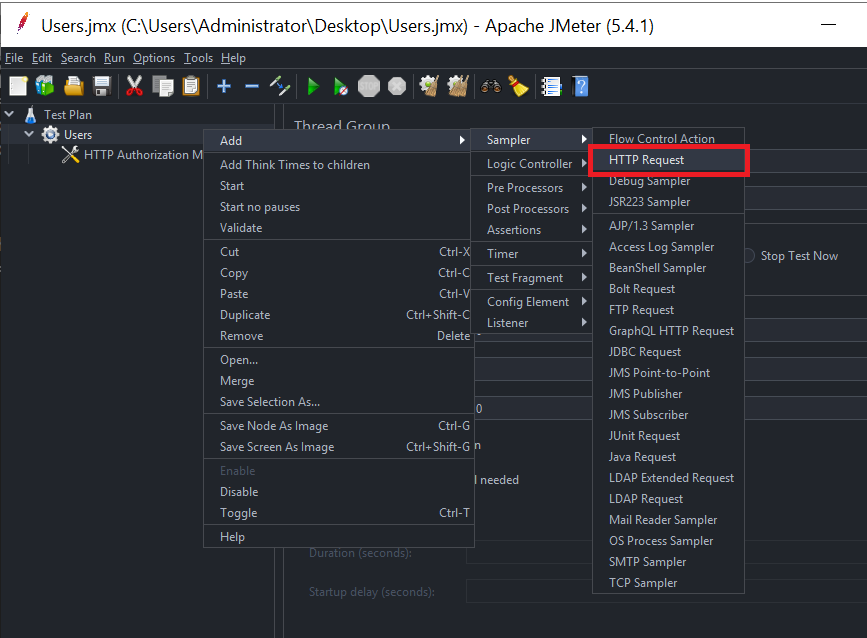Select Add Think Times to children
Viewport: 867px width, 638px height.
pos(338,165)
